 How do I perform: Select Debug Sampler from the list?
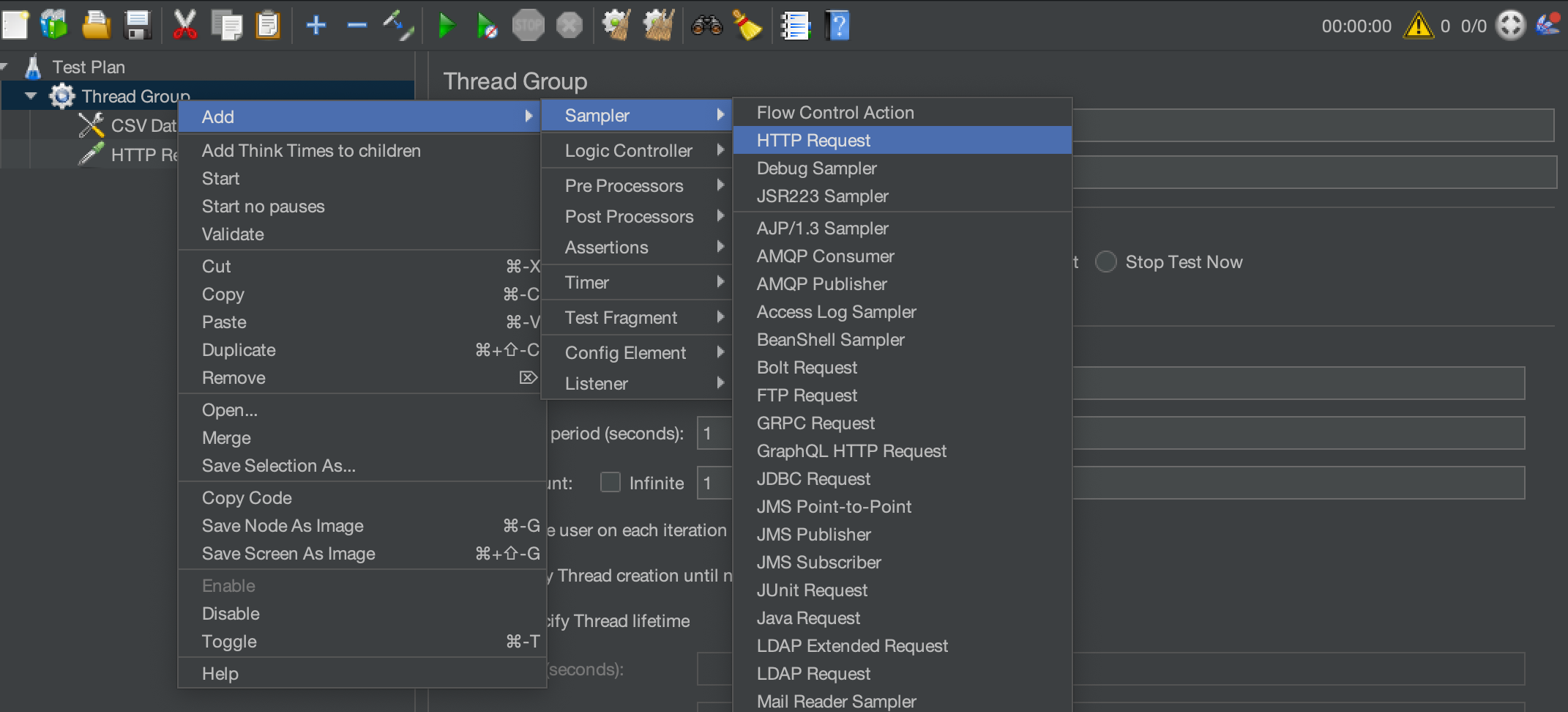click(903, 168)
